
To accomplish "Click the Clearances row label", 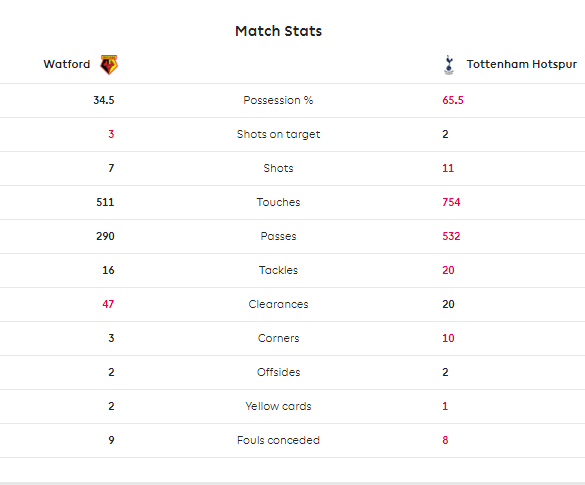I will tap(278, 304).
